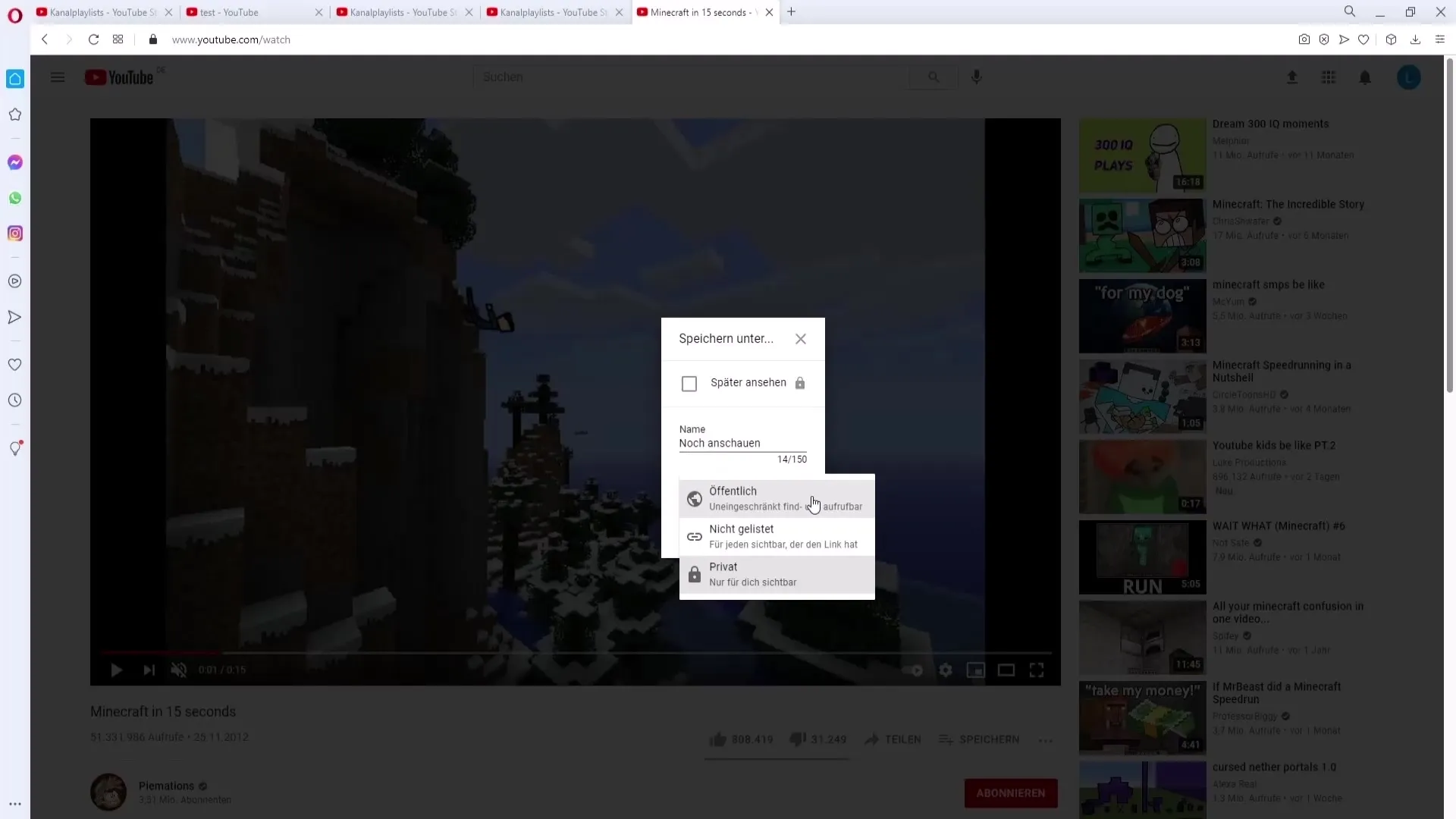Open Opera sidebar home icon
1456x819 pixels.
coord(15,79)
